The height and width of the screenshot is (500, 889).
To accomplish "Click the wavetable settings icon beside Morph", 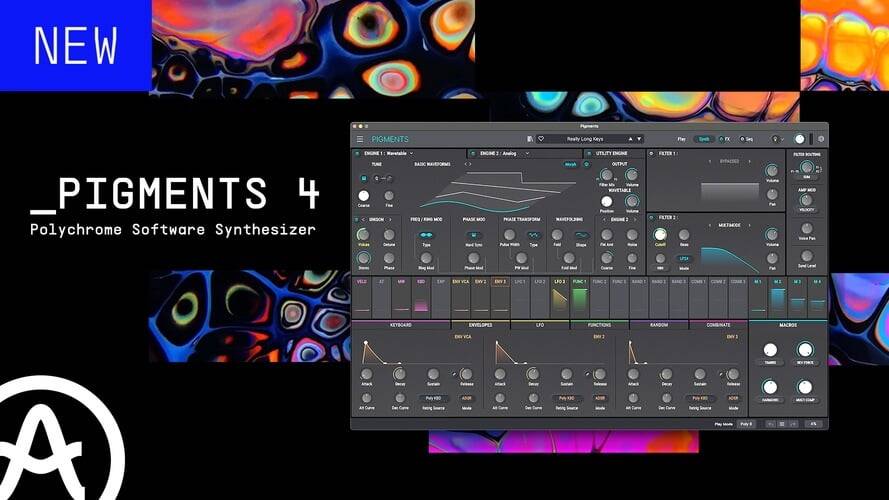I will pos(587,164).
